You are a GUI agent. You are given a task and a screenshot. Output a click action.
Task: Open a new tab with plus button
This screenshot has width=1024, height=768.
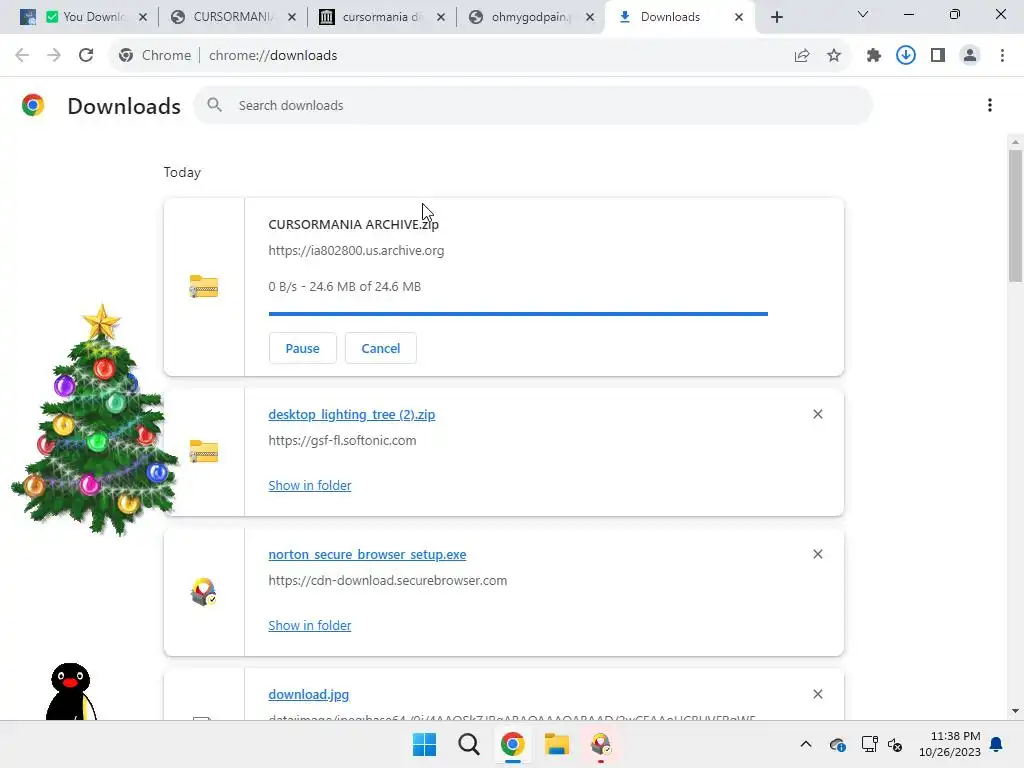point(776,17)
